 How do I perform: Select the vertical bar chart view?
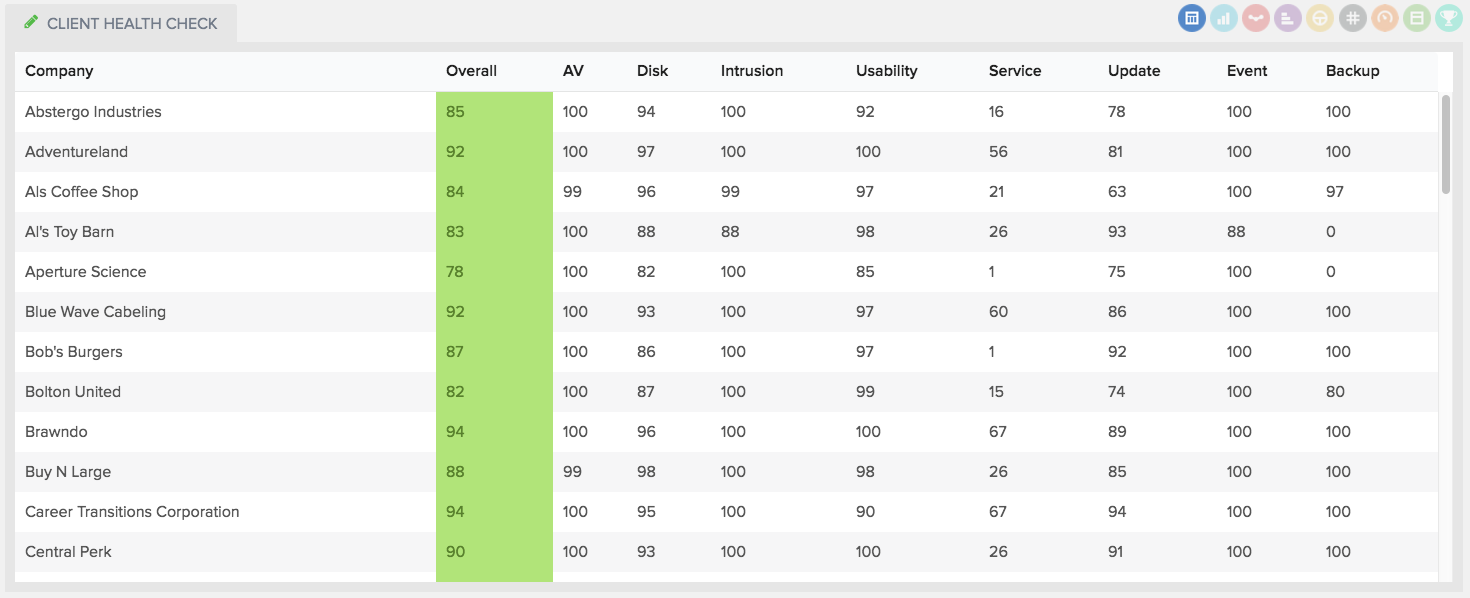click(1223, 18)
